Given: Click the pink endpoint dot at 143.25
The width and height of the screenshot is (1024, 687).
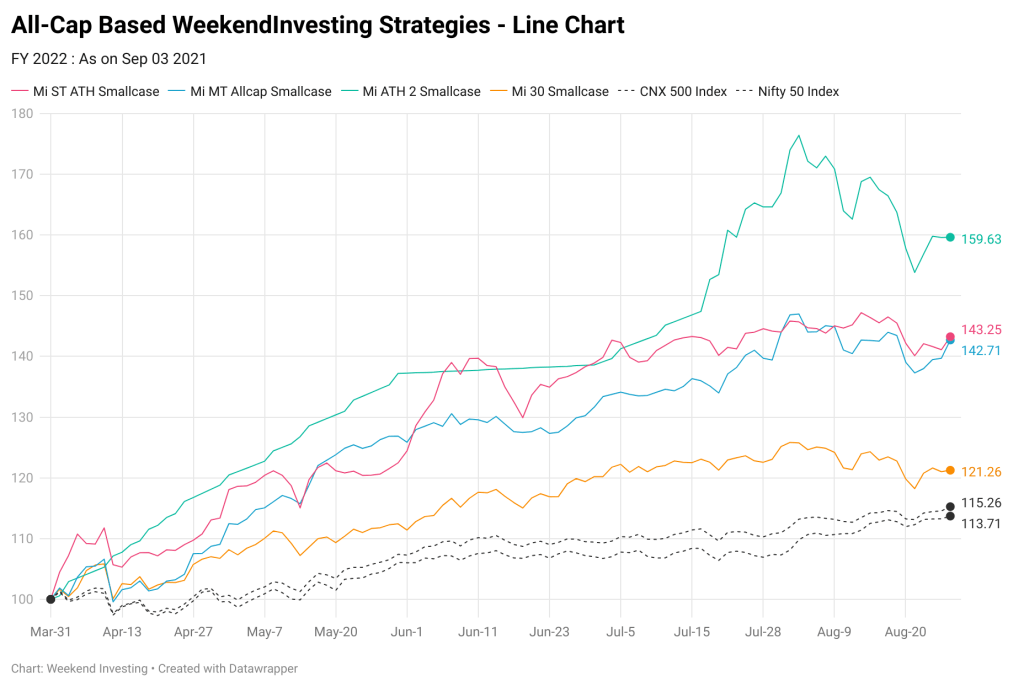Looking at the screenshot, I should 950,337.
